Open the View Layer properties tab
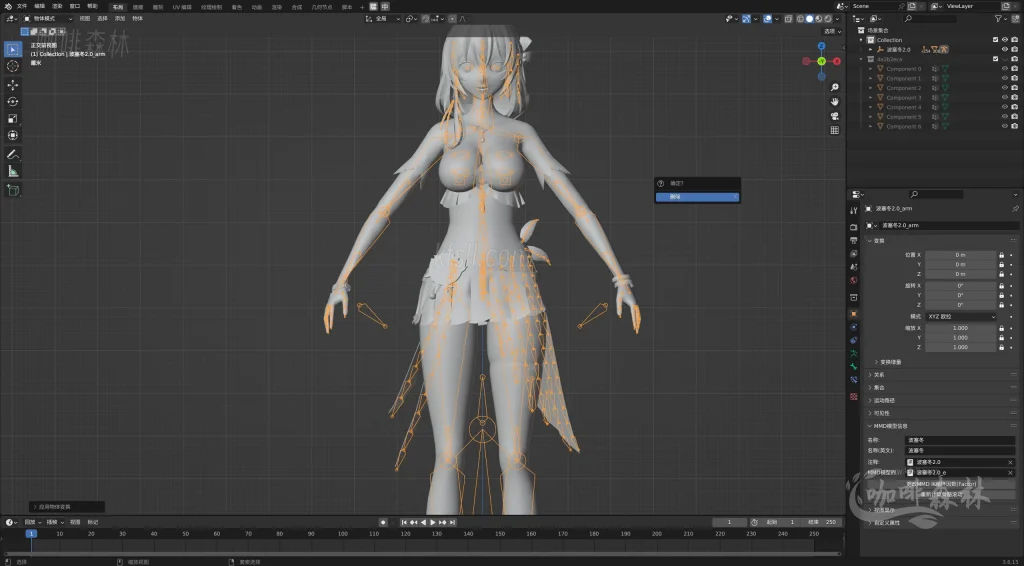Screen dimensions: 1024x566 pyautogui.click(x=854, y=253)
